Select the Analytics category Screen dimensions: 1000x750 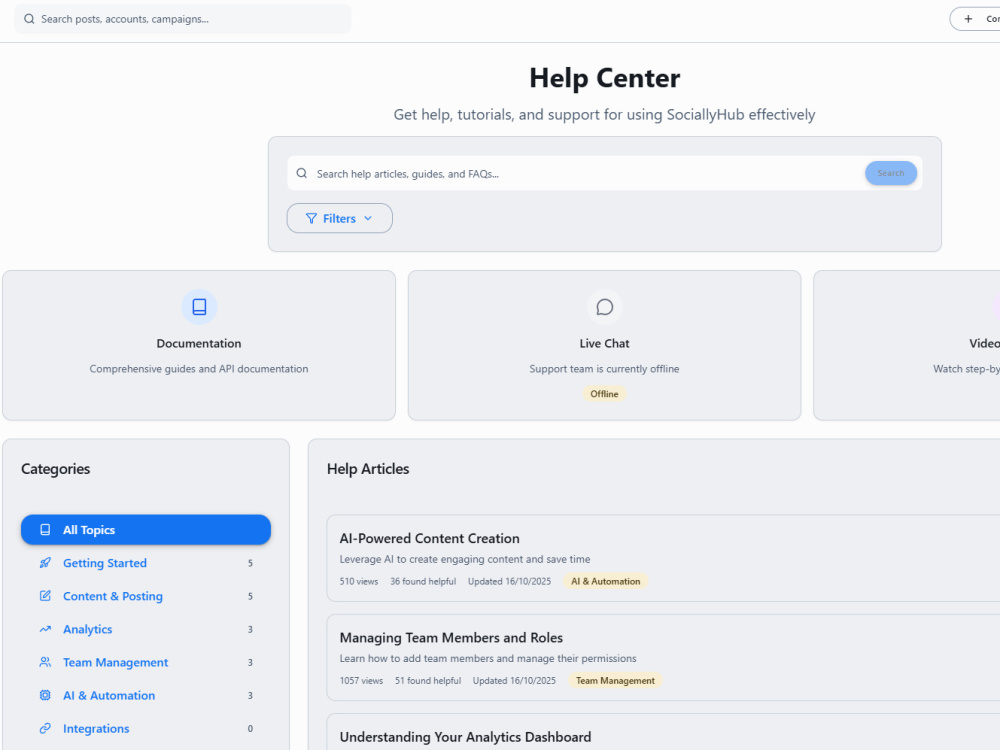tap(146, 629)
